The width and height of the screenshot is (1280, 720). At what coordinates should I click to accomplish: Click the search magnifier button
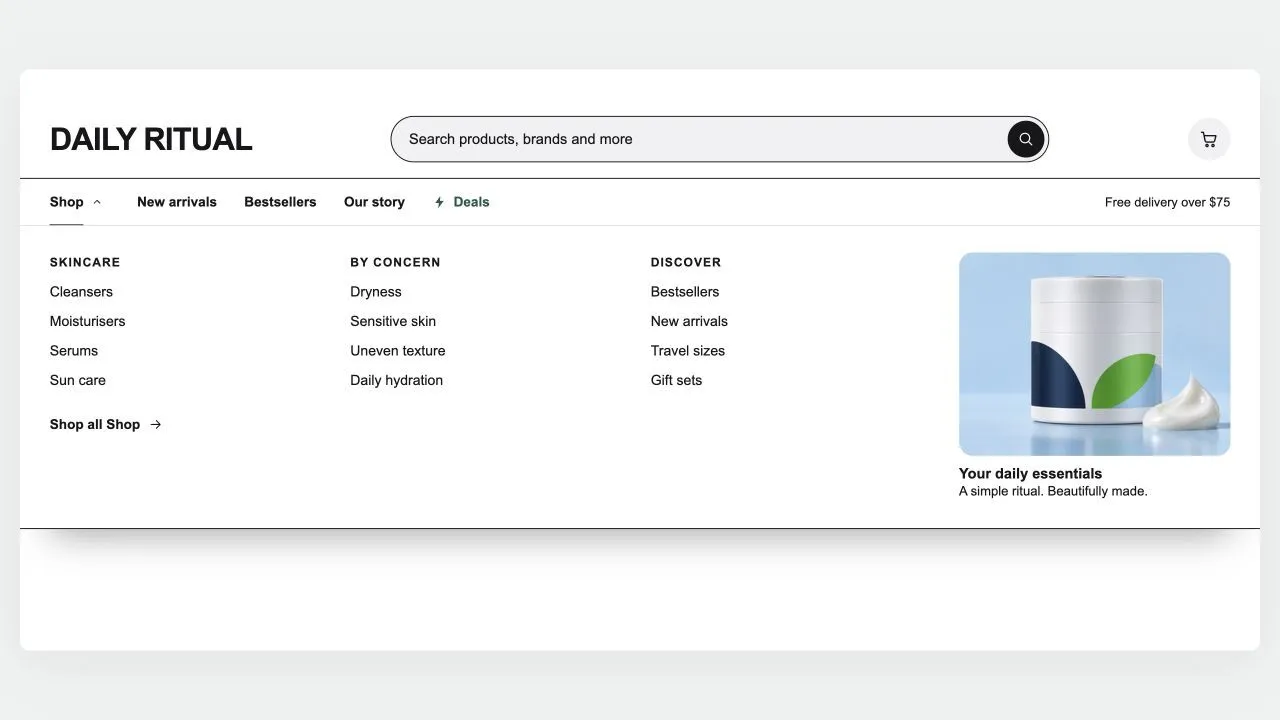click(x=1025, y=139)
